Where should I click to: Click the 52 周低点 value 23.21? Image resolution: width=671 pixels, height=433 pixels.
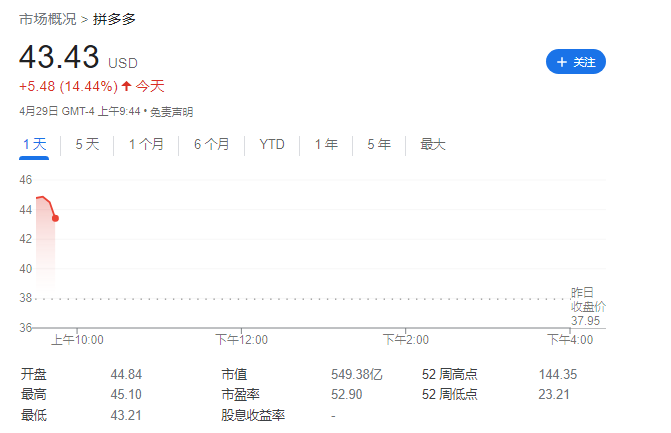(554, 394)
